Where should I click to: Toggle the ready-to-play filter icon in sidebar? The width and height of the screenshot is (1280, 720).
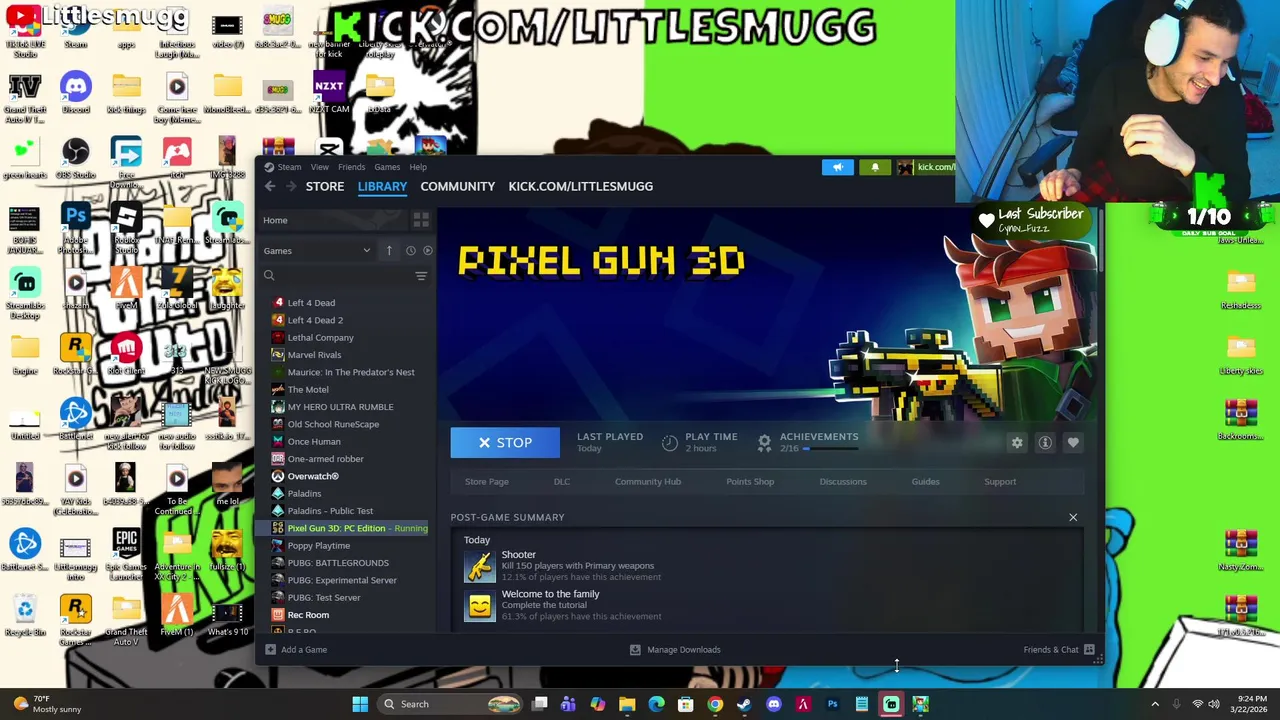click(x=428, y=251)
